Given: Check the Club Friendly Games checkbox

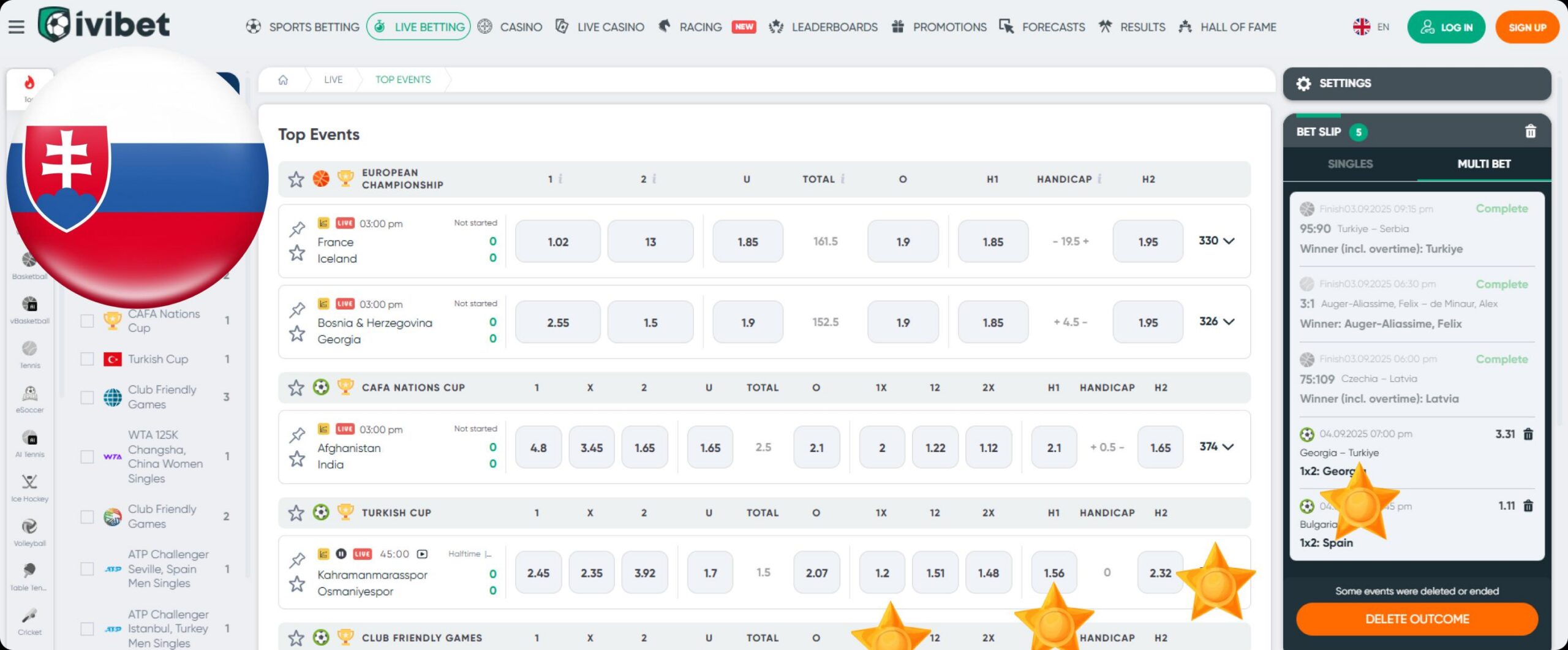Looking at the screenshot, I should click(86, 396).
